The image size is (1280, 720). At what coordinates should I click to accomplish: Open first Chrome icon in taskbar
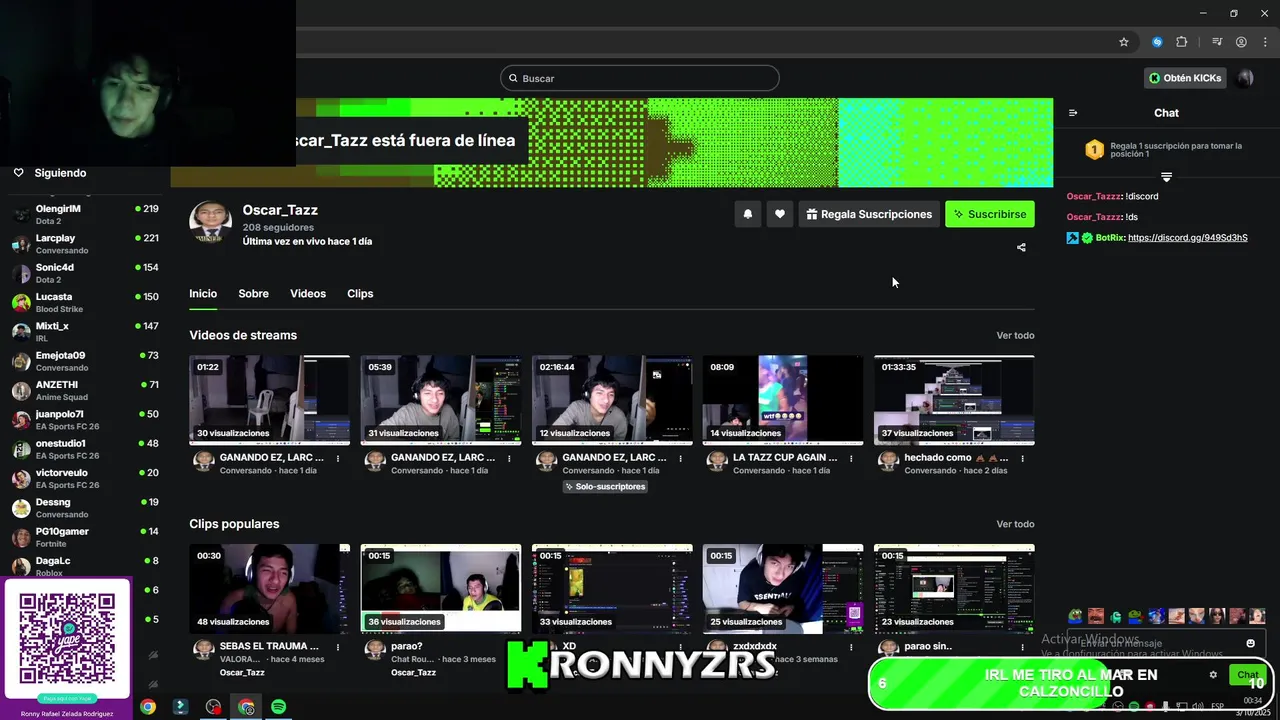tap(148, 707)
